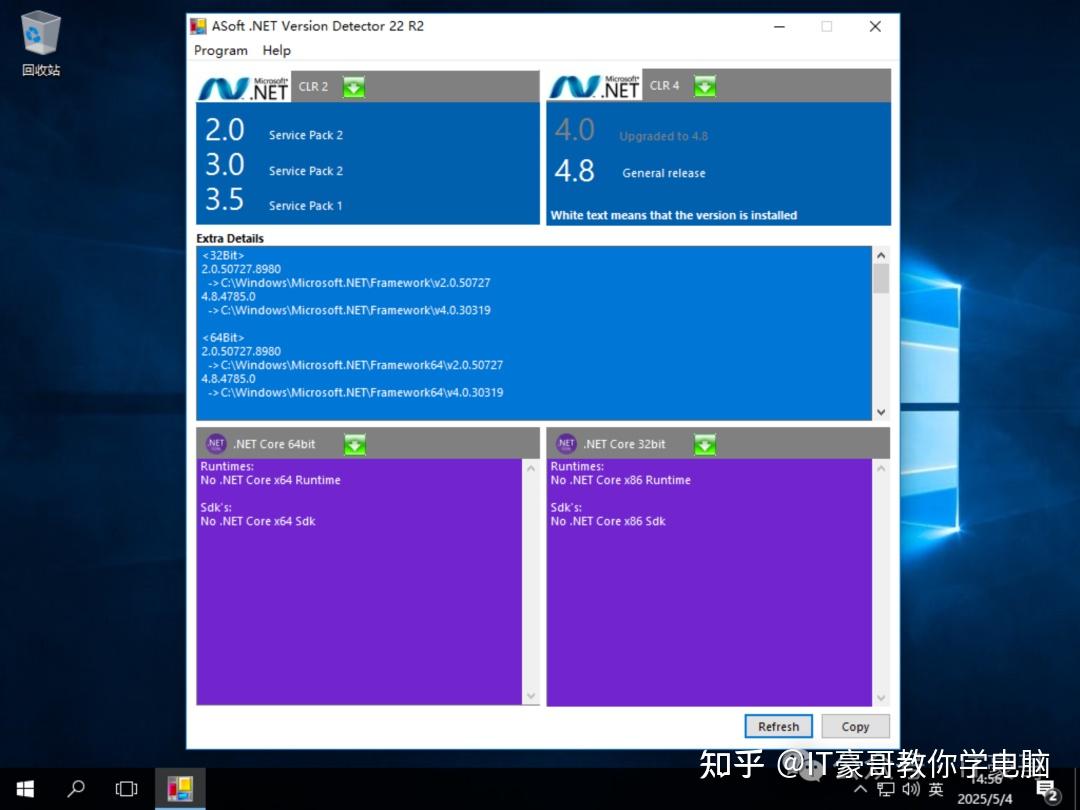Screen dimensions: 1080x810
Task: Open the Program menu
Action: pyautogui.click(x=220, y=50)
